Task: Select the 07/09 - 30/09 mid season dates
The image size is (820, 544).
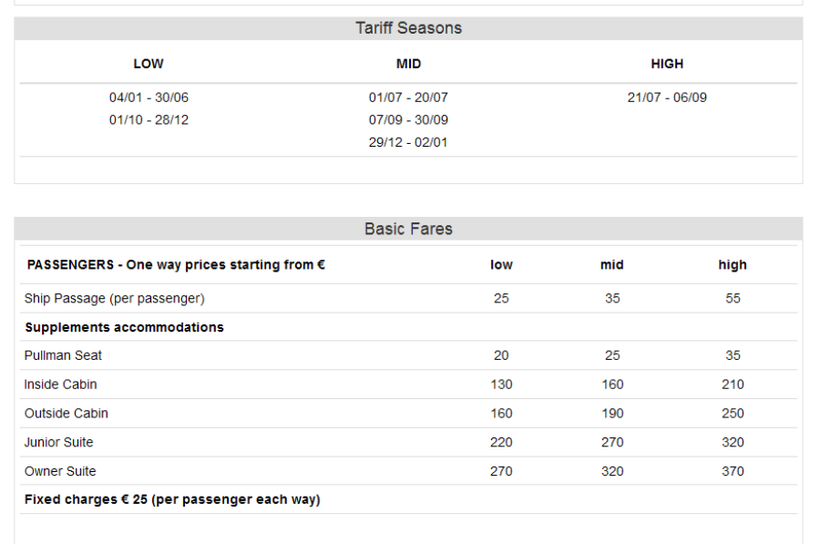Action: [x=408, y=120]
